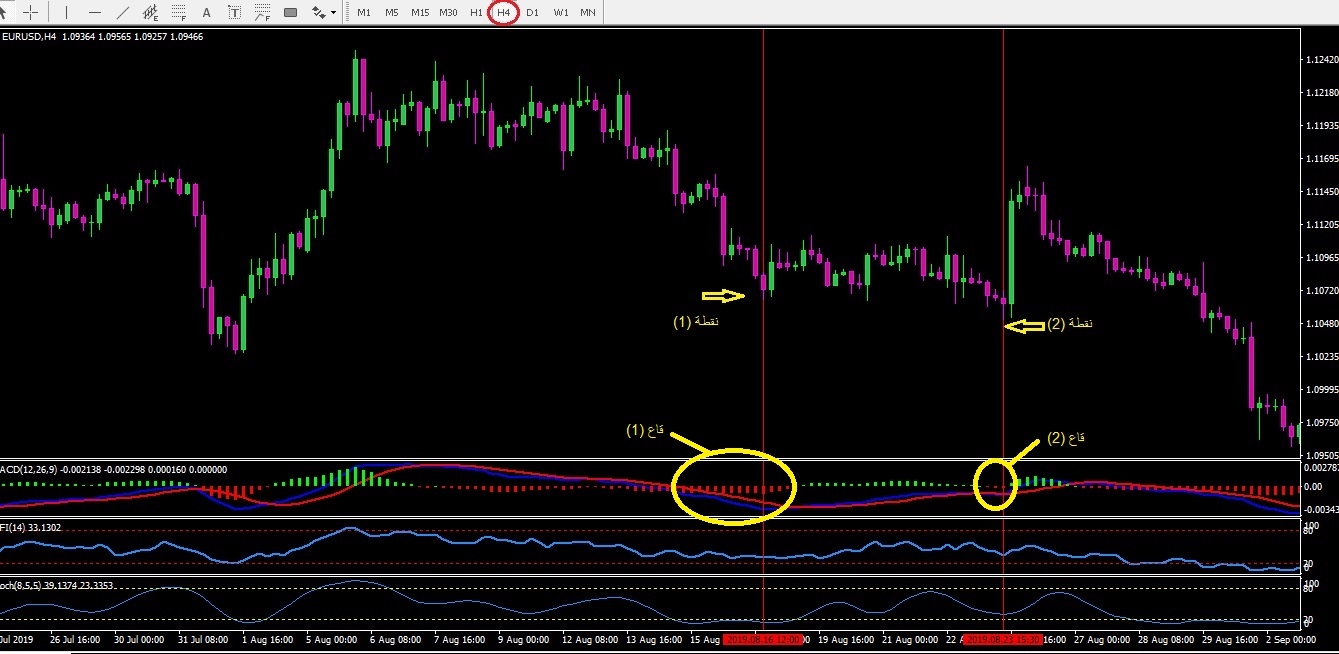Click the MN monthly timeframe button
The image size is (1339, 654).
(x=589, y=13)
